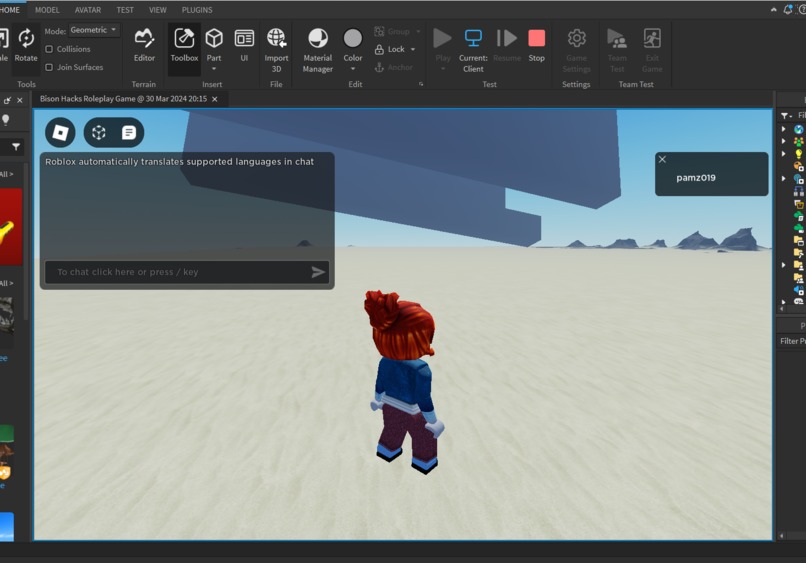Open the Mode Geometric dropdown

coord(93,30)
